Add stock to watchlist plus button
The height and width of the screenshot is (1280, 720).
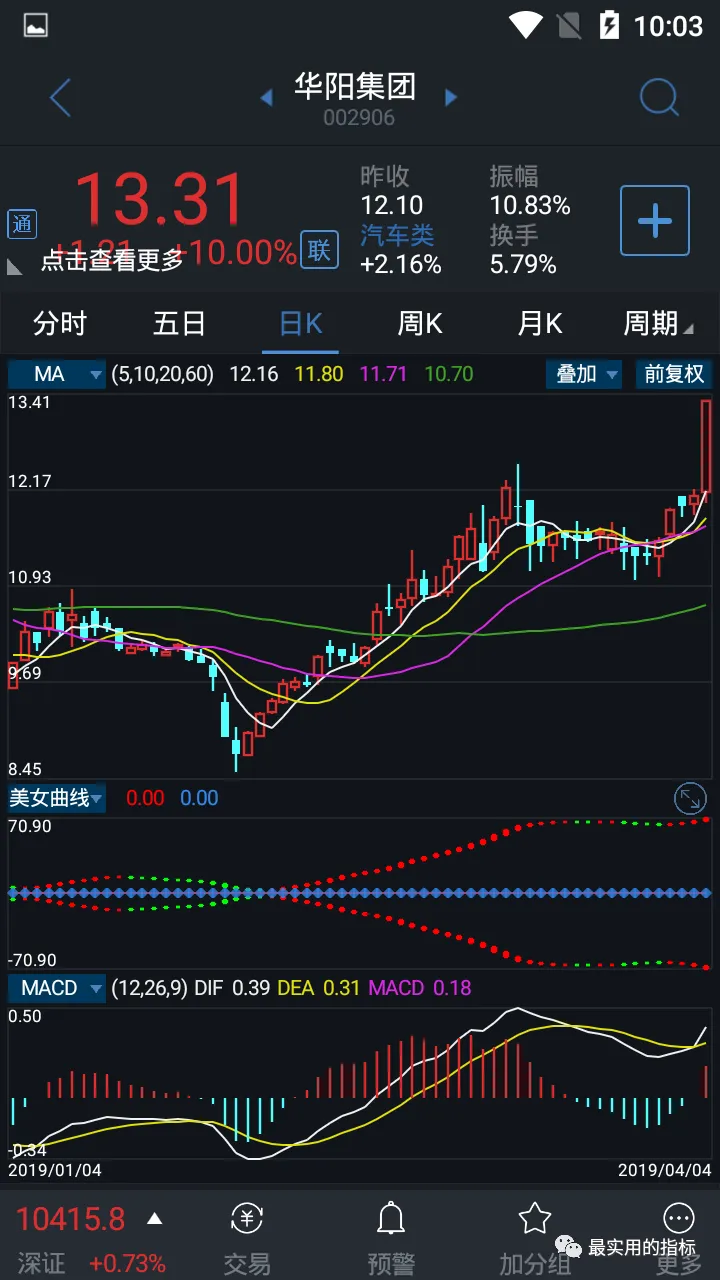click(655, 220)
